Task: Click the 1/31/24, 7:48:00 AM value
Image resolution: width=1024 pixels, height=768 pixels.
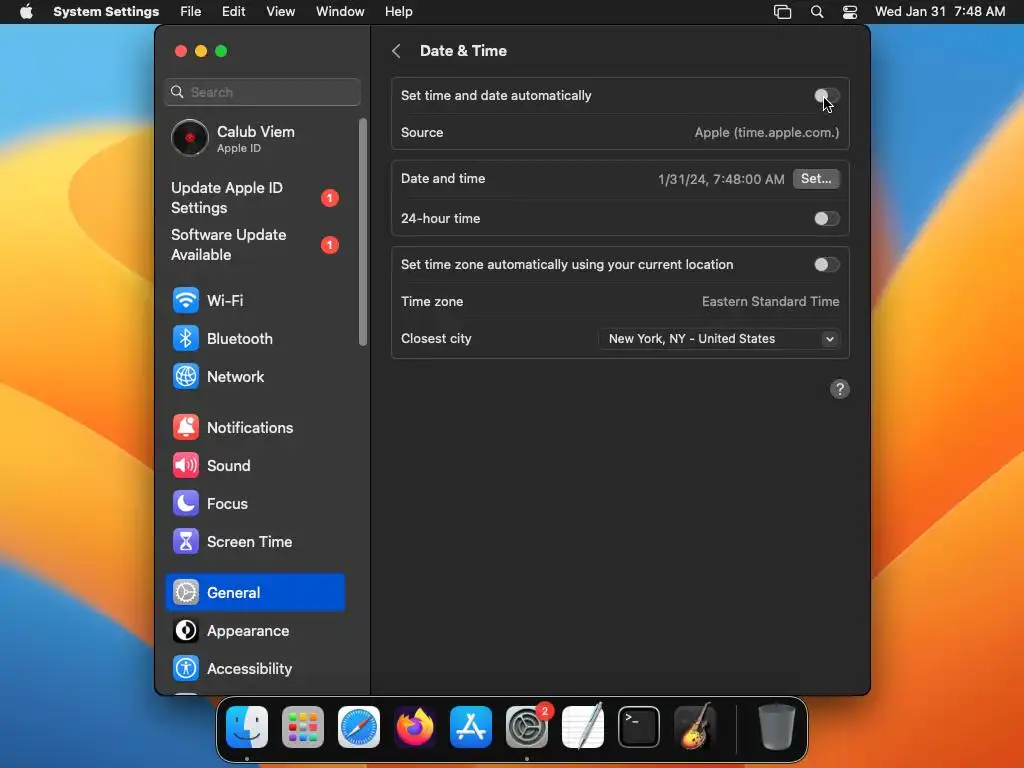Action: click(x=721, y=180)
